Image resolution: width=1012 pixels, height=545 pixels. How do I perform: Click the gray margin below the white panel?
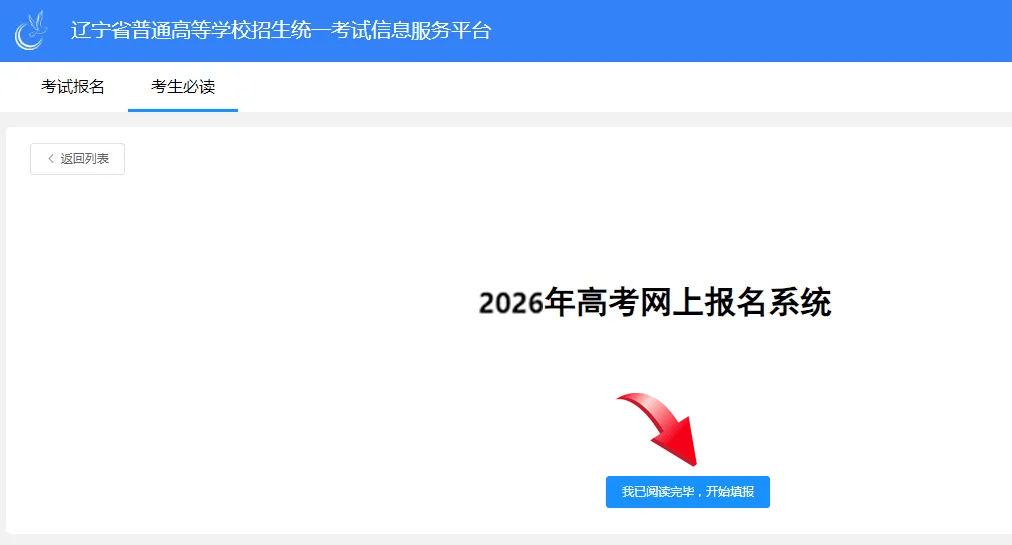[500, 539]
